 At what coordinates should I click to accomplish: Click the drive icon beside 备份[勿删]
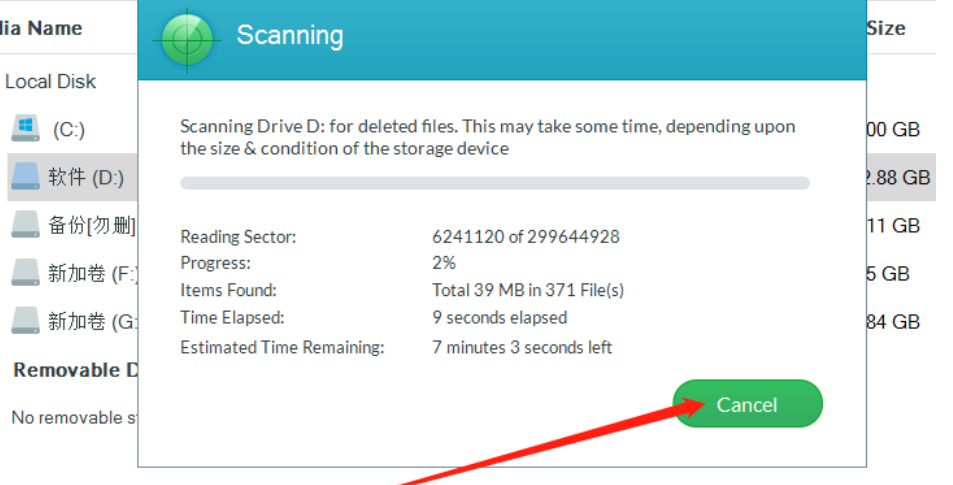click(x=25, y=226)
